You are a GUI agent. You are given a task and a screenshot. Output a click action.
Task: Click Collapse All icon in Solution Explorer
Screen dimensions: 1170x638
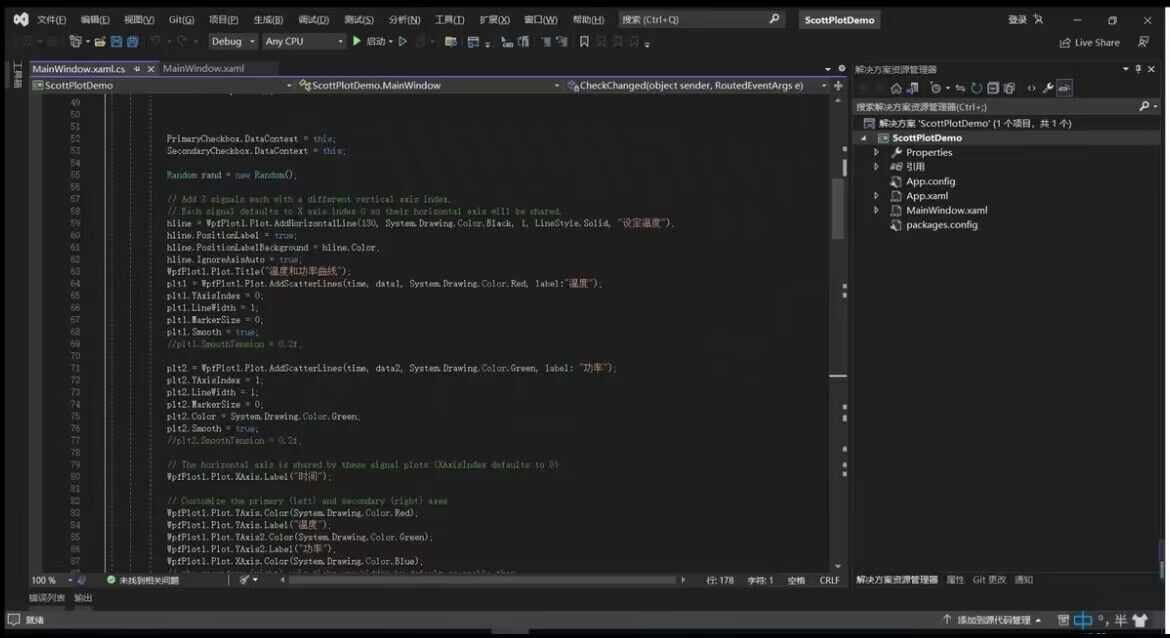993,88
